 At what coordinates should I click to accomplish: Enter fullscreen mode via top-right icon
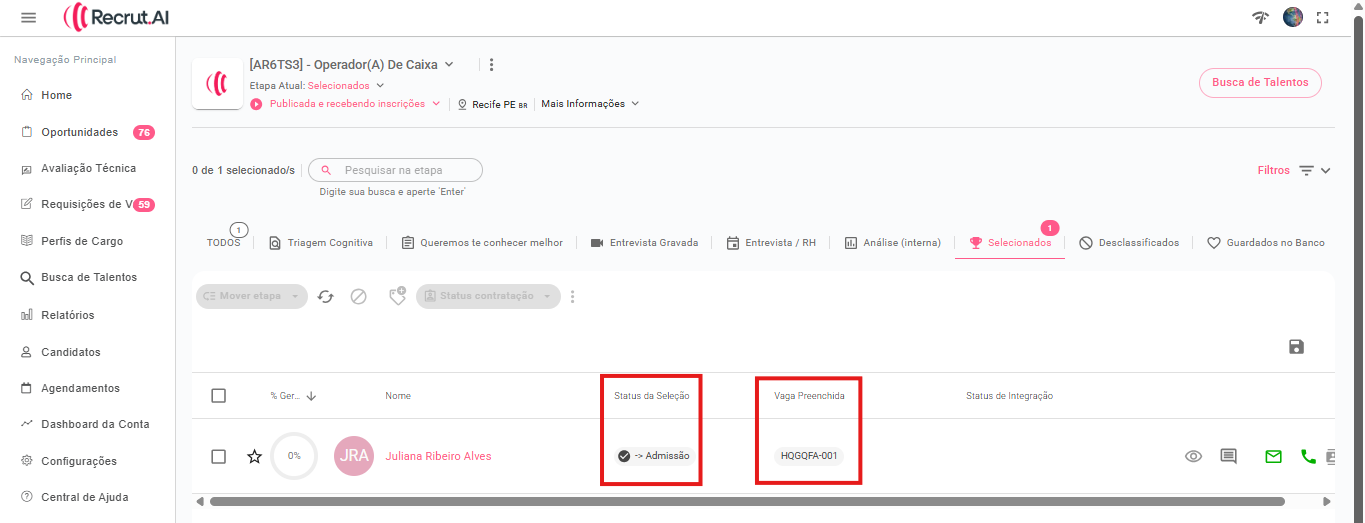(x=1323, y=17)
